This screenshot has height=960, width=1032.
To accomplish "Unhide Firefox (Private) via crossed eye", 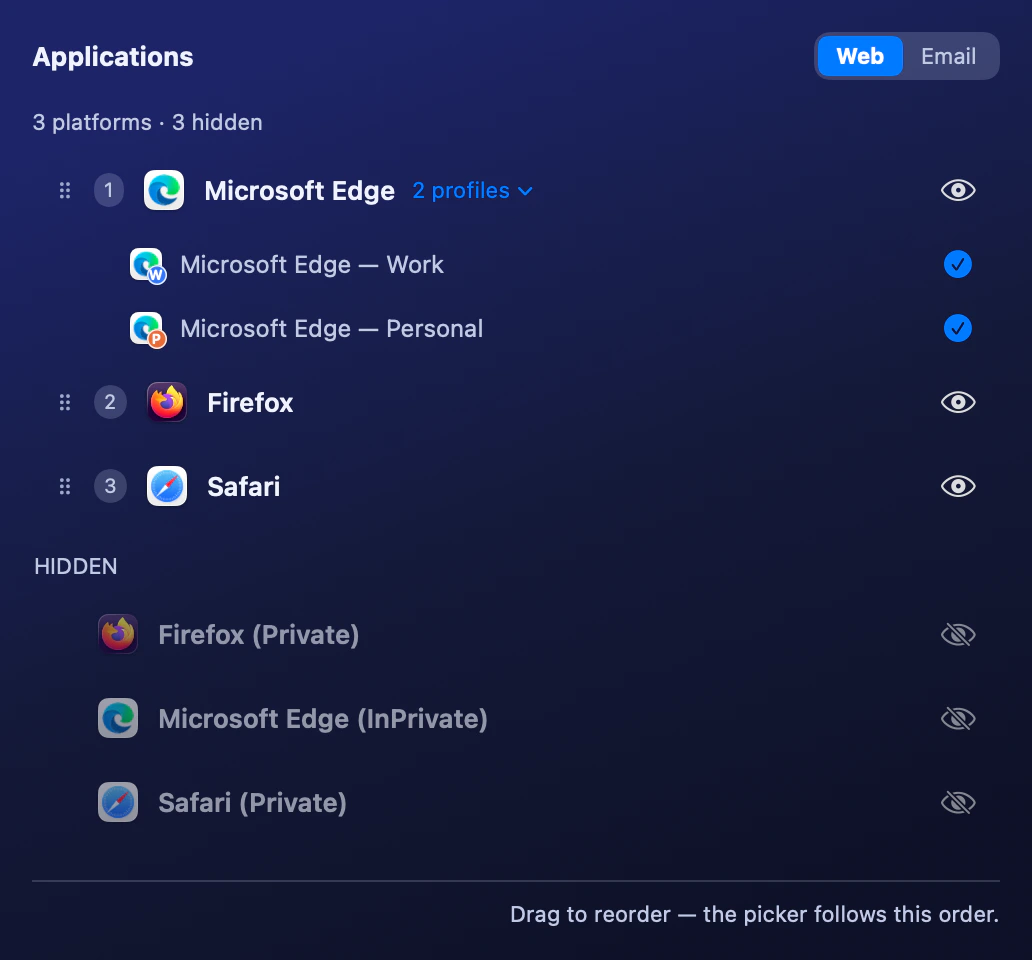I will [958, 635].
